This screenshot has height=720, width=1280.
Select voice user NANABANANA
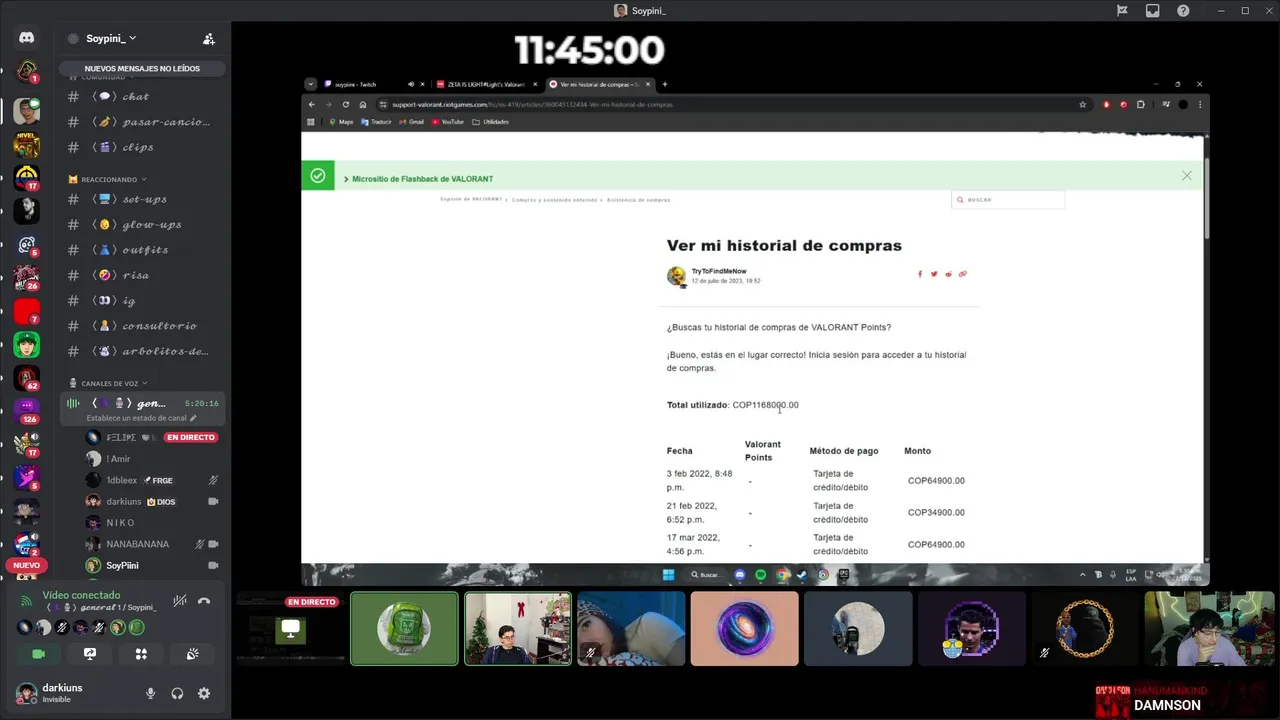click(152, 544)
